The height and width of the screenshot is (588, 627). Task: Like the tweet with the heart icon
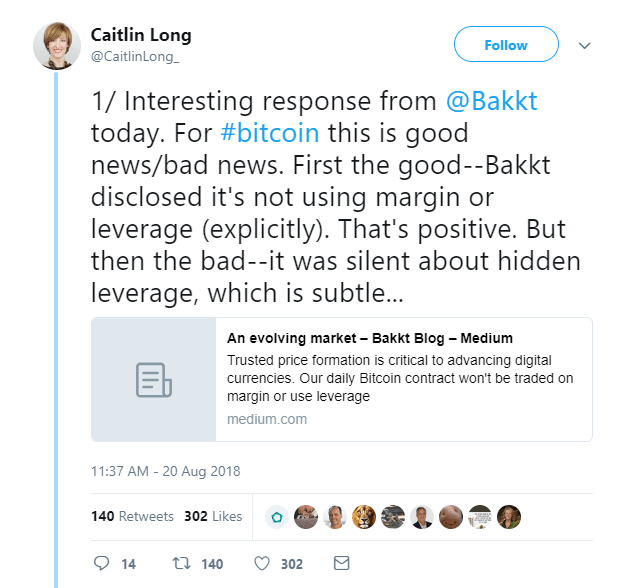tap(263, 564)
